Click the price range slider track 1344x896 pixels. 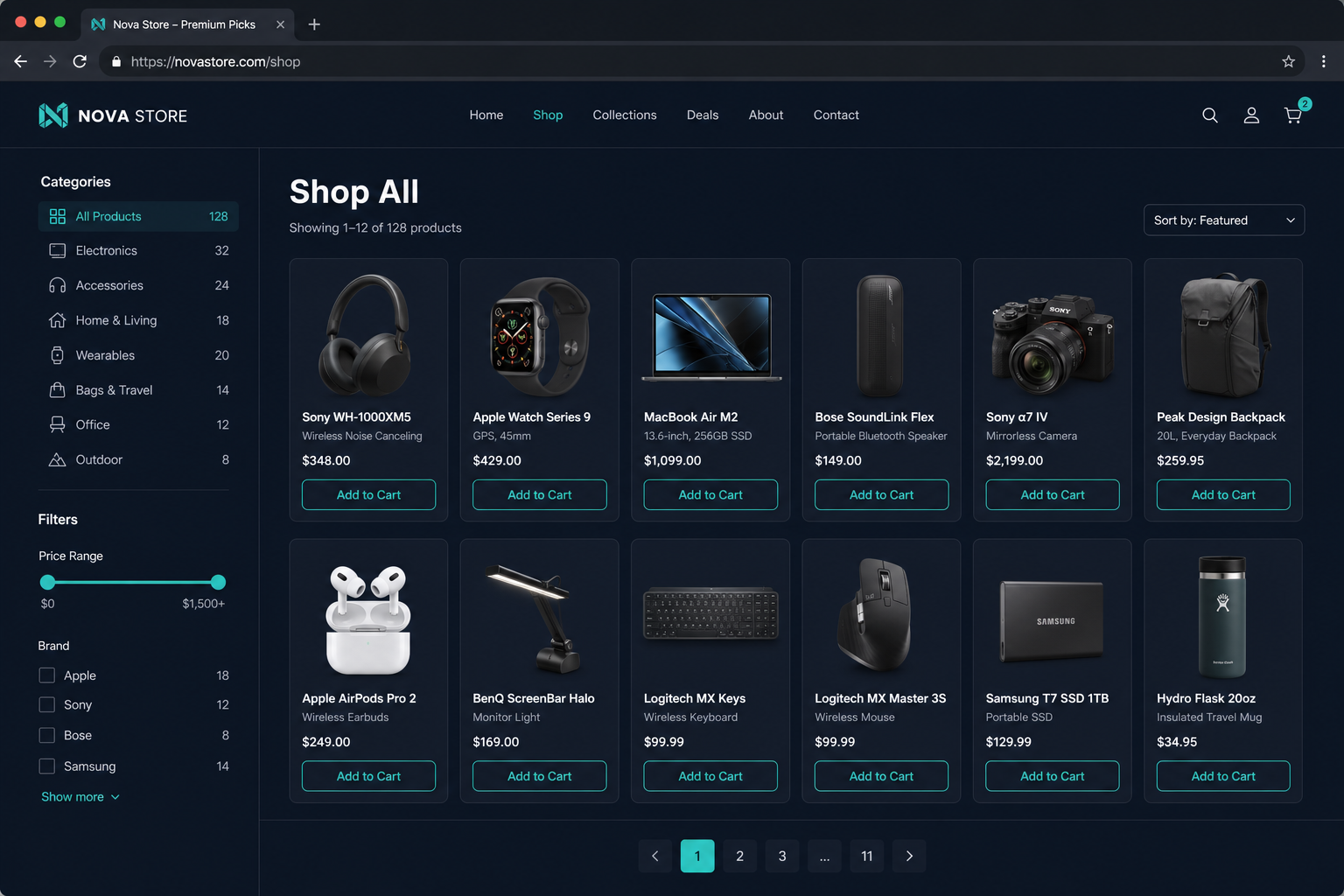(x=133, y=582)
